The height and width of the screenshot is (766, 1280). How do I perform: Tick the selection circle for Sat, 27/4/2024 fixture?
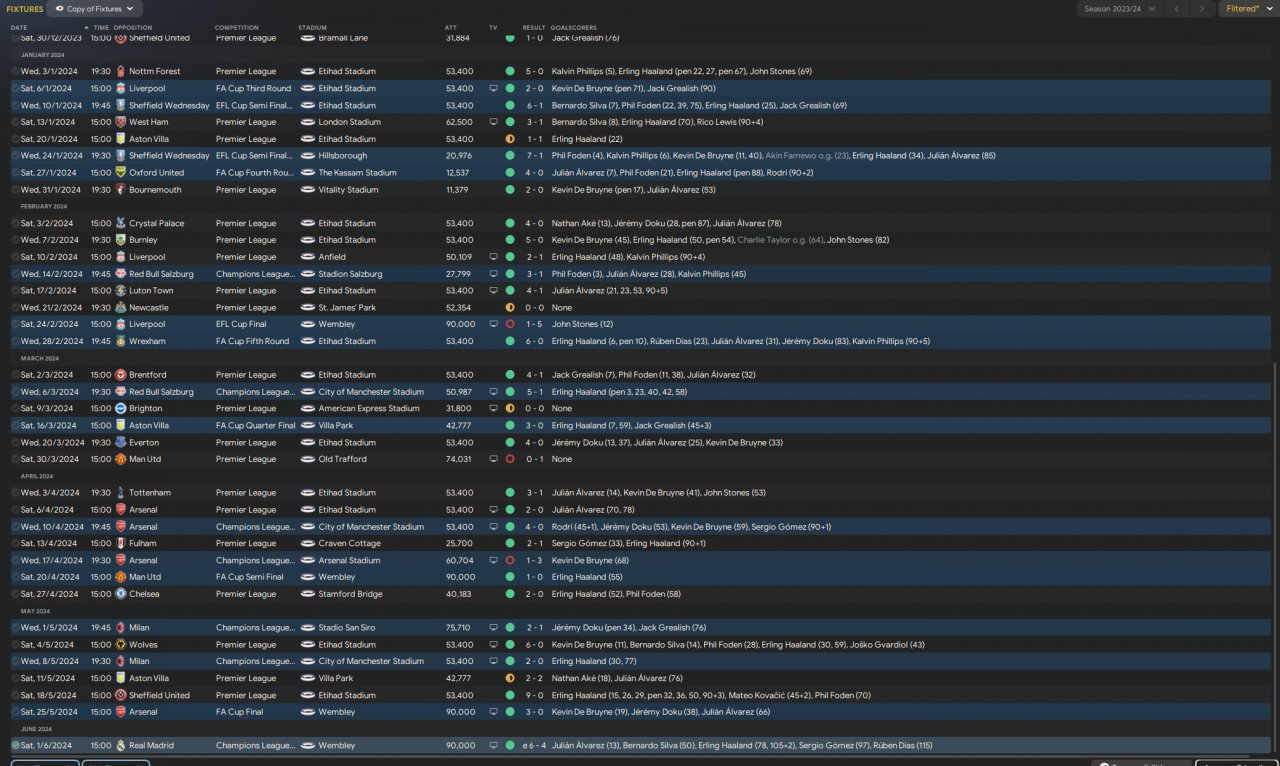coord(15,594)
